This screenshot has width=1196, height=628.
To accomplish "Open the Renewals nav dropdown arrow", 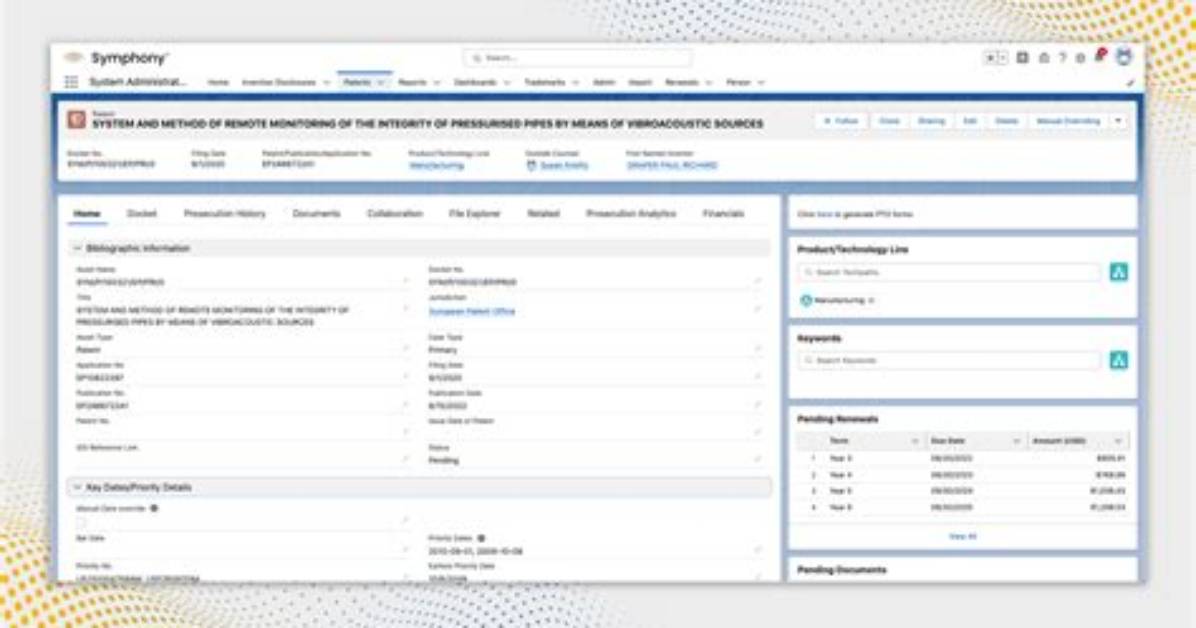I will pyautogui.click(x=709, y=82).
